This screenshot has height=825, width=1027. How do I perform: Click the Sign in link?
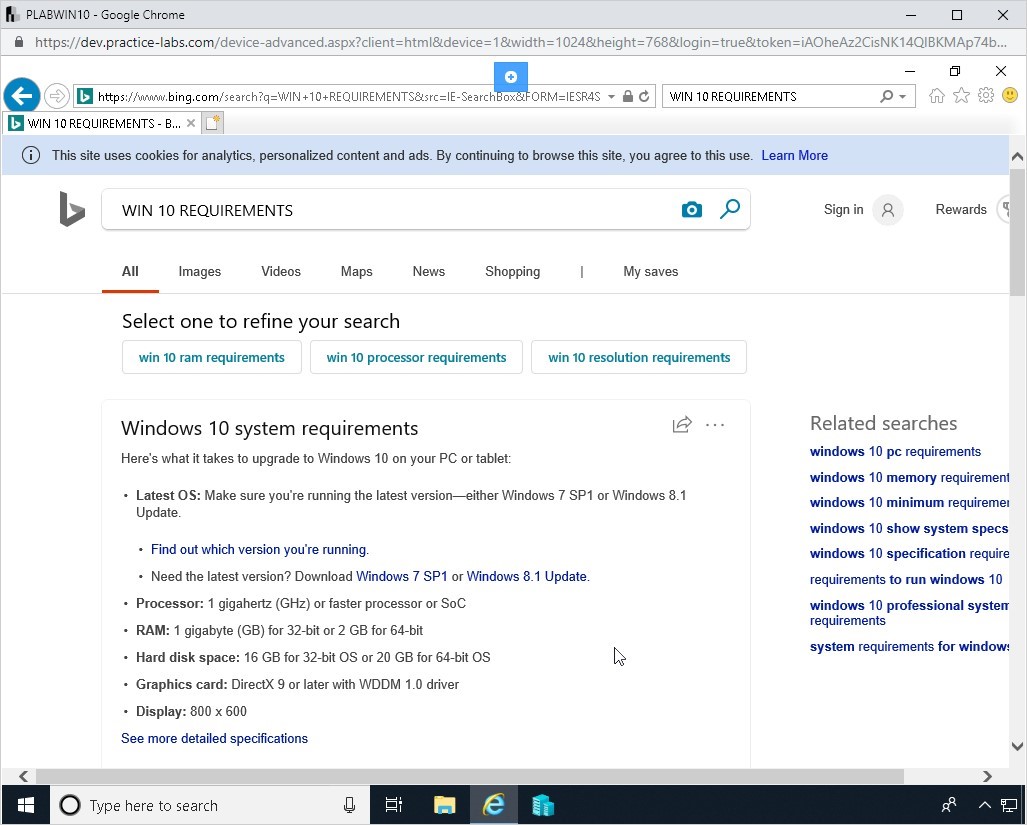pyautogui.click(x=844, y=210)
